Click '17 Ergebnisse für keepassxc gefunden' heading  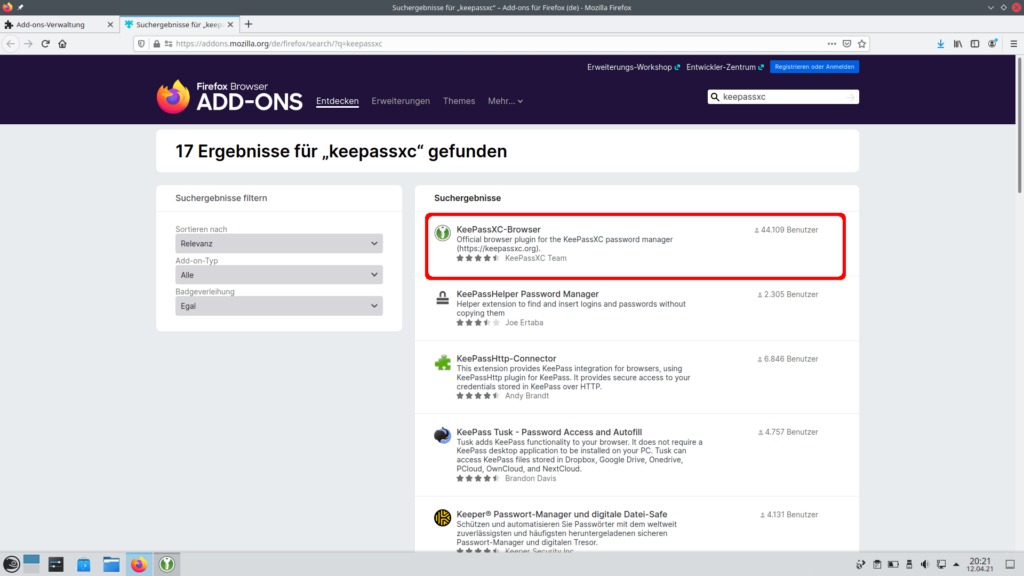341,151
